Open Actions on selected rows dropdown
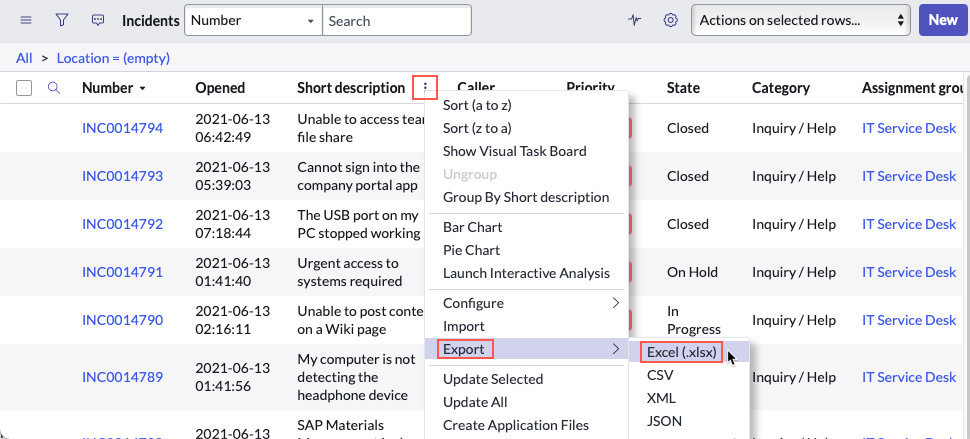970x439 pixels. tap(800, 20)
